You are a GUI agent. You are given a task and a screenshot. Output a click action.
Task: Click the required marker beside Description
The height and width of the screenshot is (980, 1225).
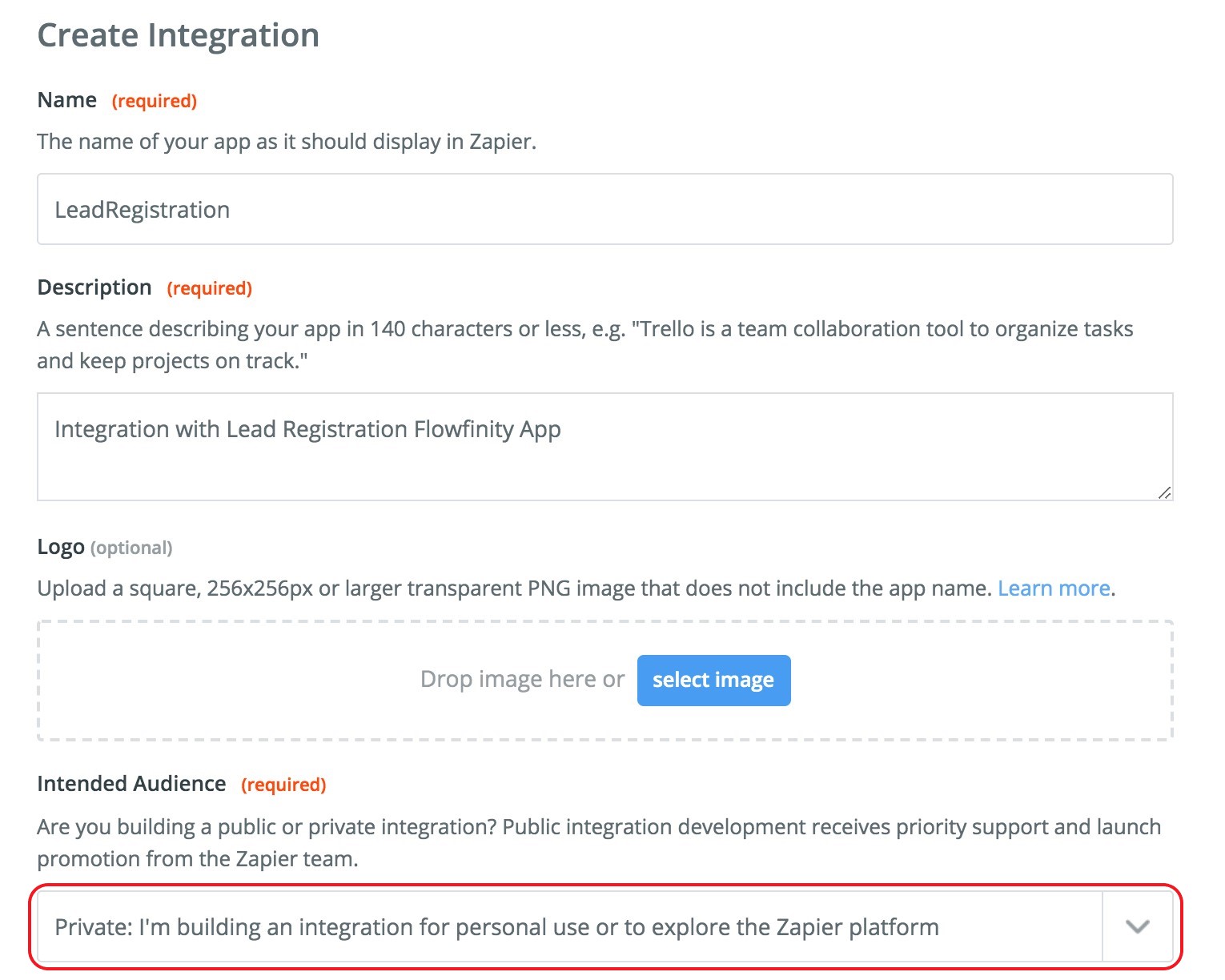point(209,288)
